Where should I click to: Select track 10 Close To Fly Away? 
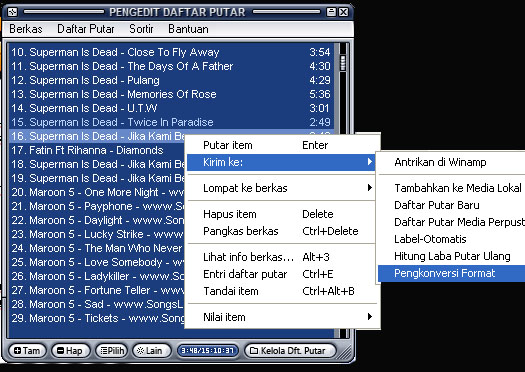click(x=171, y=52)
